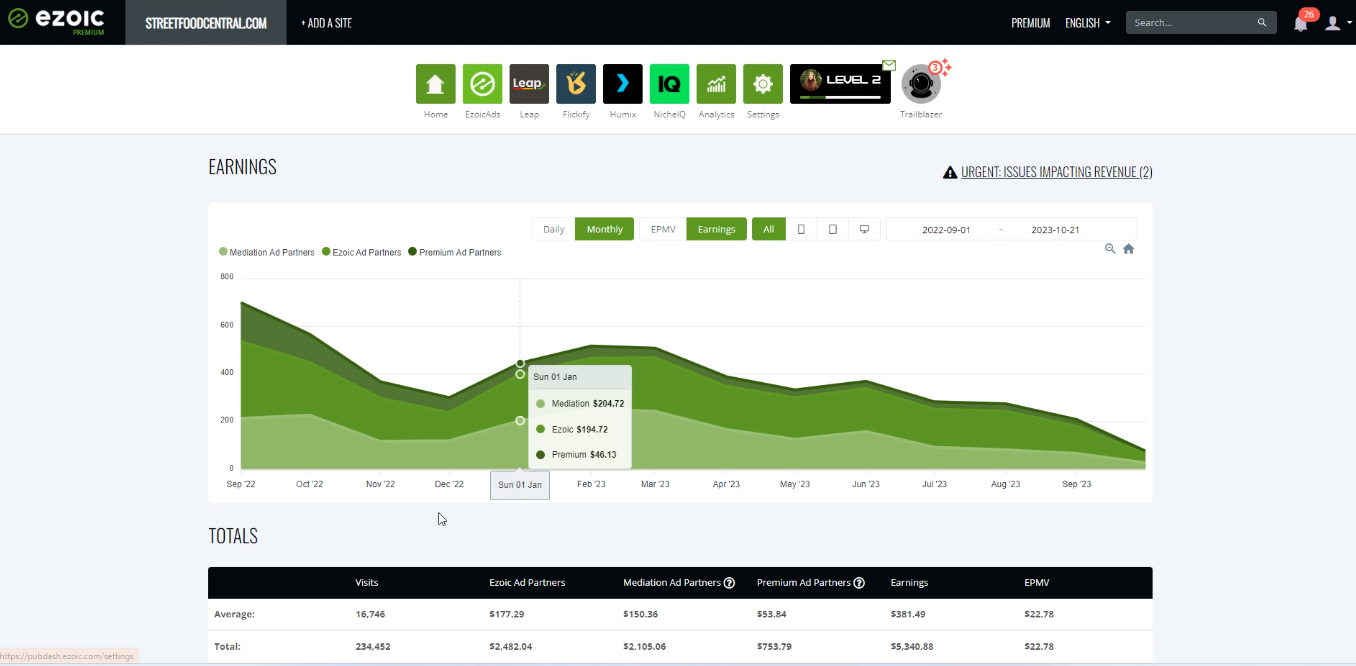Click the Mediation data point on chart

[x=520, y=421]
